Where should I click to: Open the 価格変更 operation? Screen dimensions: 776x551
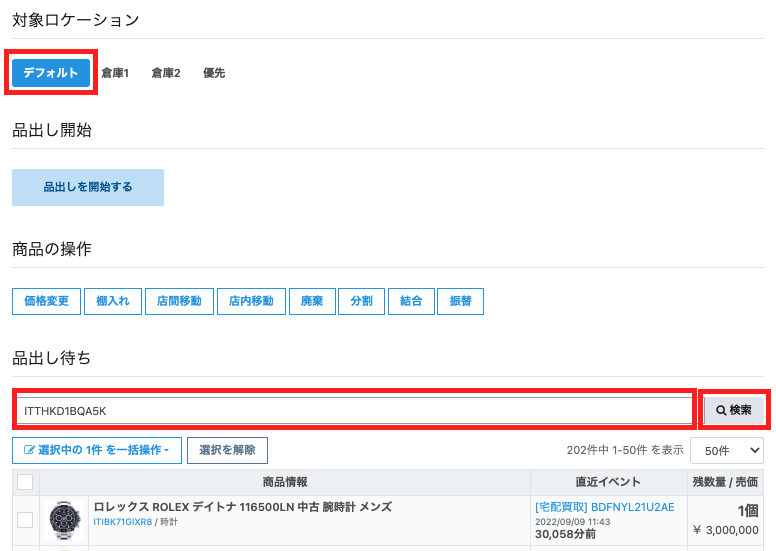click(x=47, y=301)
